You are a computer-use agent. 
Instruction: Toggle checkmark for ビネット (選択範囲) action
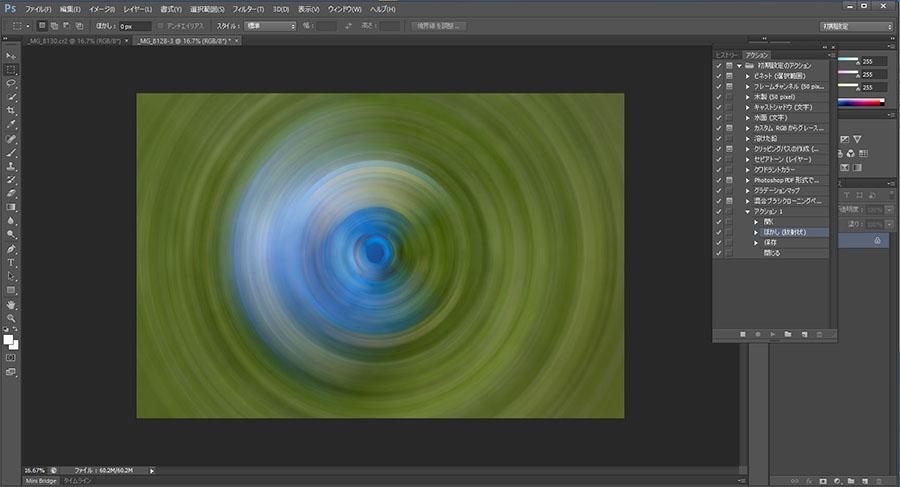pyautogui.click(x=719, y=76)
